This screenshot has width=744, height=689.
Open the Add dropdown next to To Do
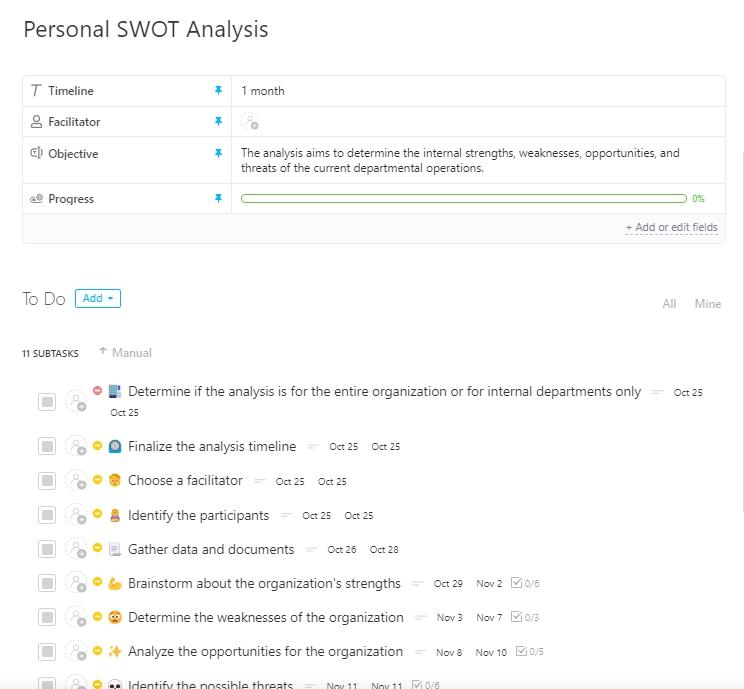[98, 298]
